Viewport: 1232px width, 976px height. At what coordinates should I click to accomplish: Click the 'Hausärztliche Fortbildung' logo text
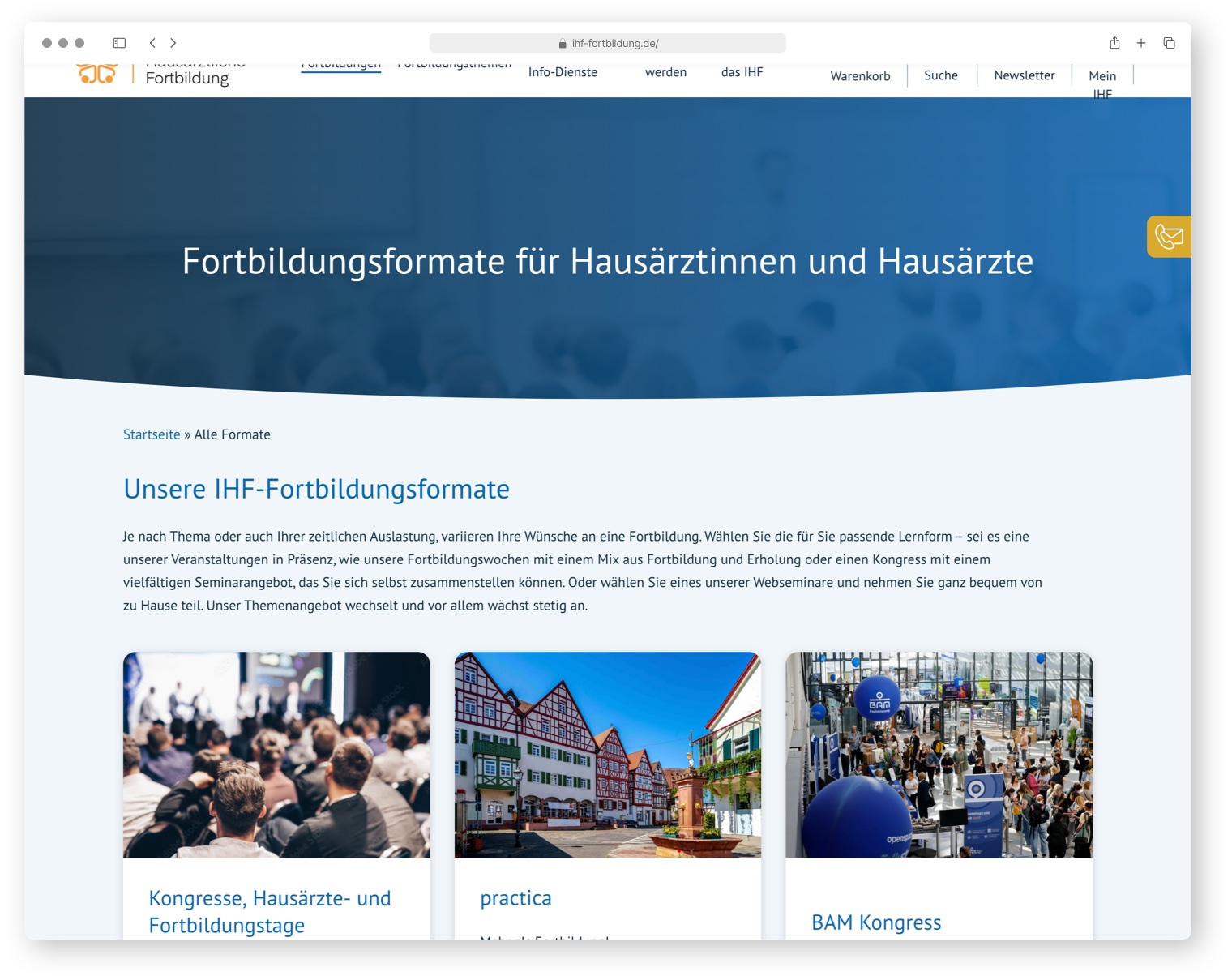(x=195, y=75)
